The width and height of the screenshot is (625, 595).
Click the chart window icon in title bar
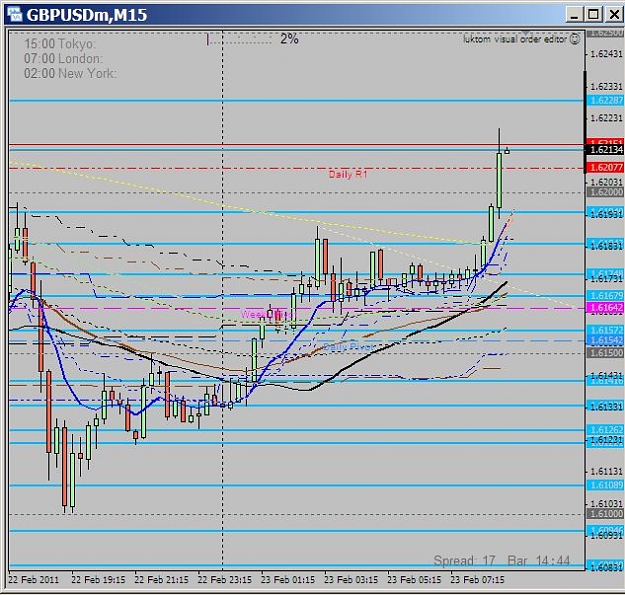[x=15, y=14]
